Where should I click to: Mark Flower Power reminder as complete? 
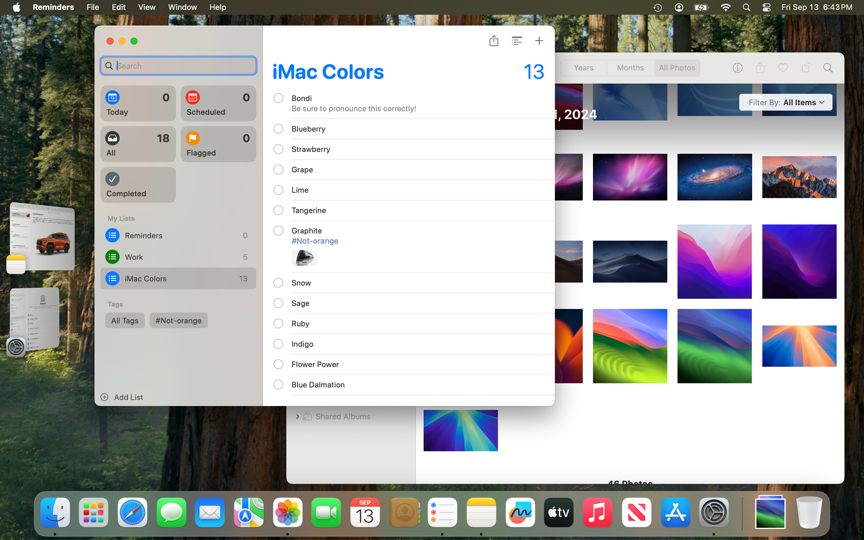click(278, 364)
